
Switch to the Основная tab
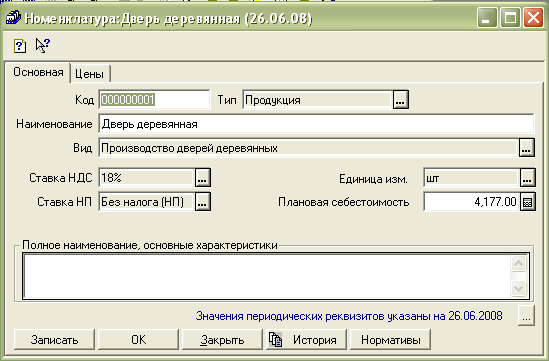click(x=38, y=72)
